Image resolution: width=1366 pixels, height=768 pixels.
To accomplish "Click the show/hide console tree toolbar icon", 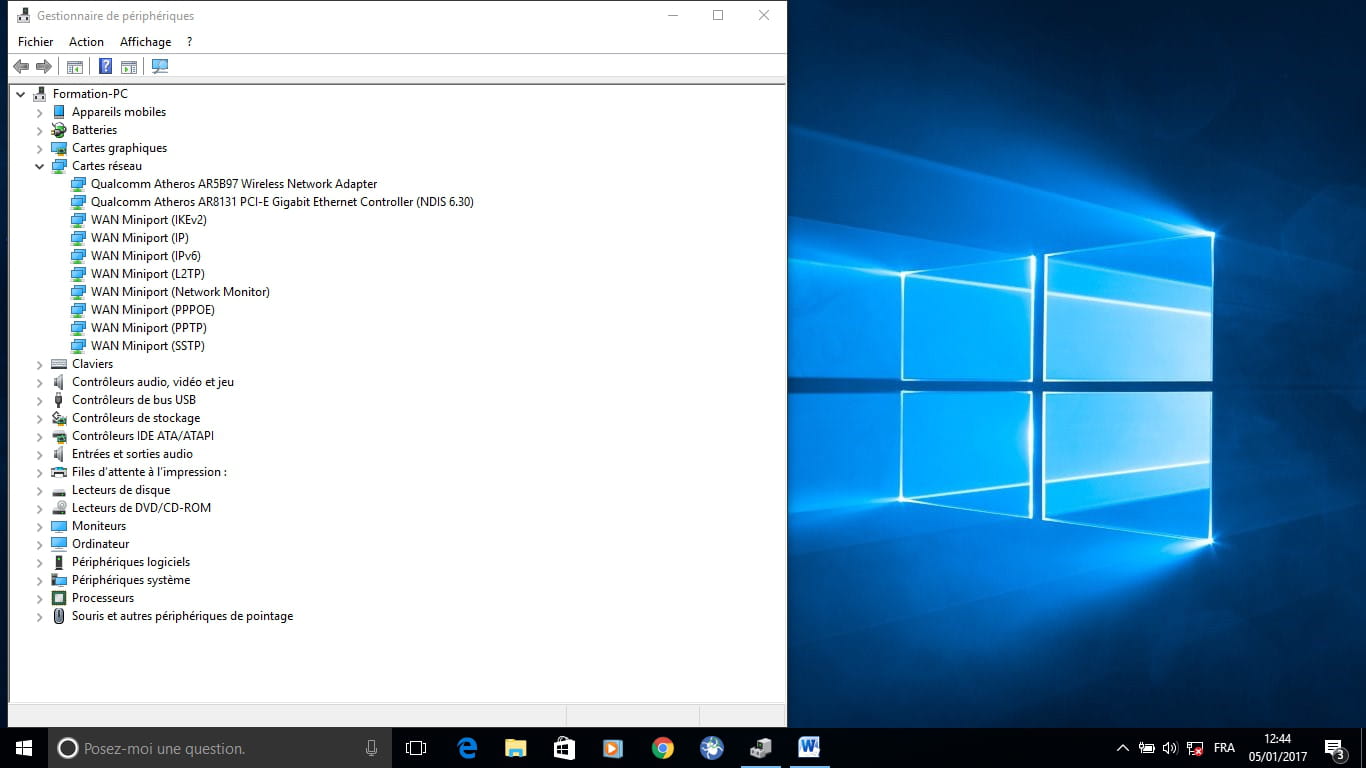I will pos(74,67).
